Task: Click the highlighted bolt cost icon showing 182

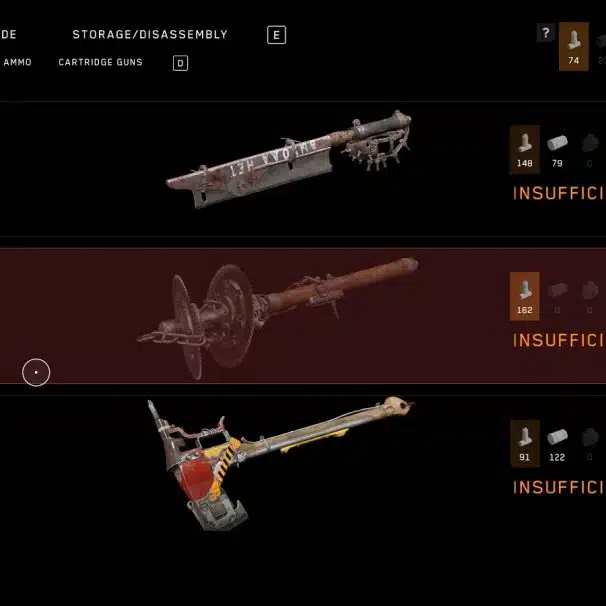Action: click(x=524, y=296)
